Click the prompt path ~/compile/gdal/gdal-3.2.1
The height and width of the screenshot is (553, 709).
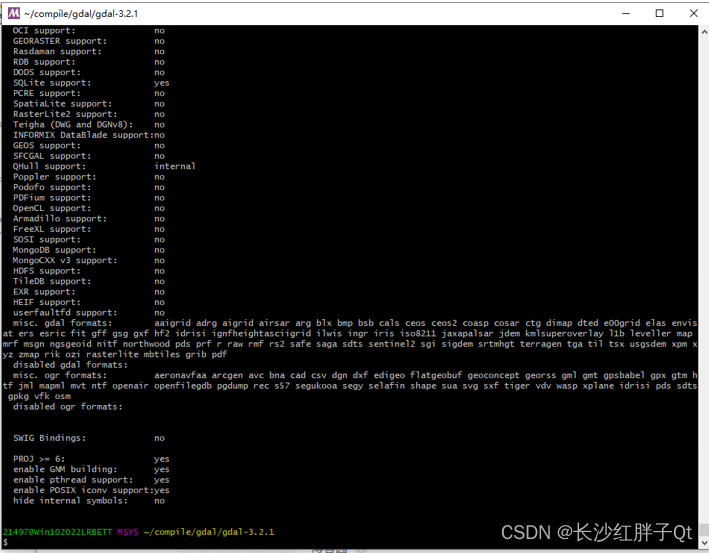tap(208, 532)
